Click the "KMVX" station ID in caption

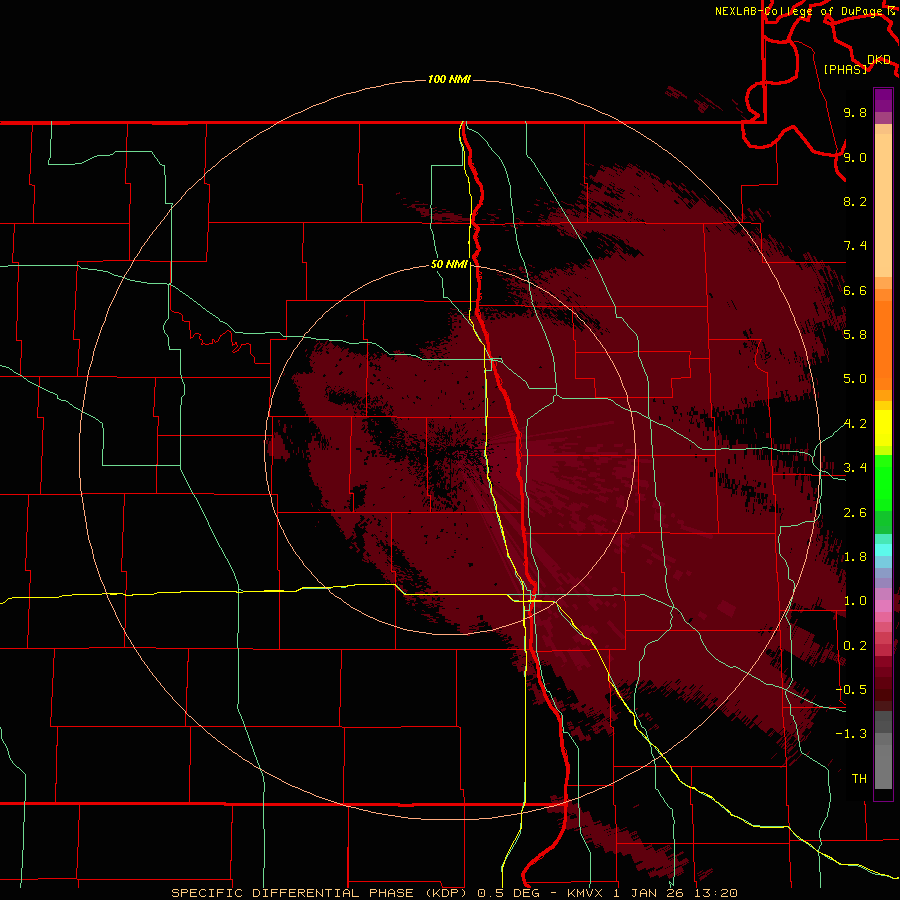click(x=585, y=893)
